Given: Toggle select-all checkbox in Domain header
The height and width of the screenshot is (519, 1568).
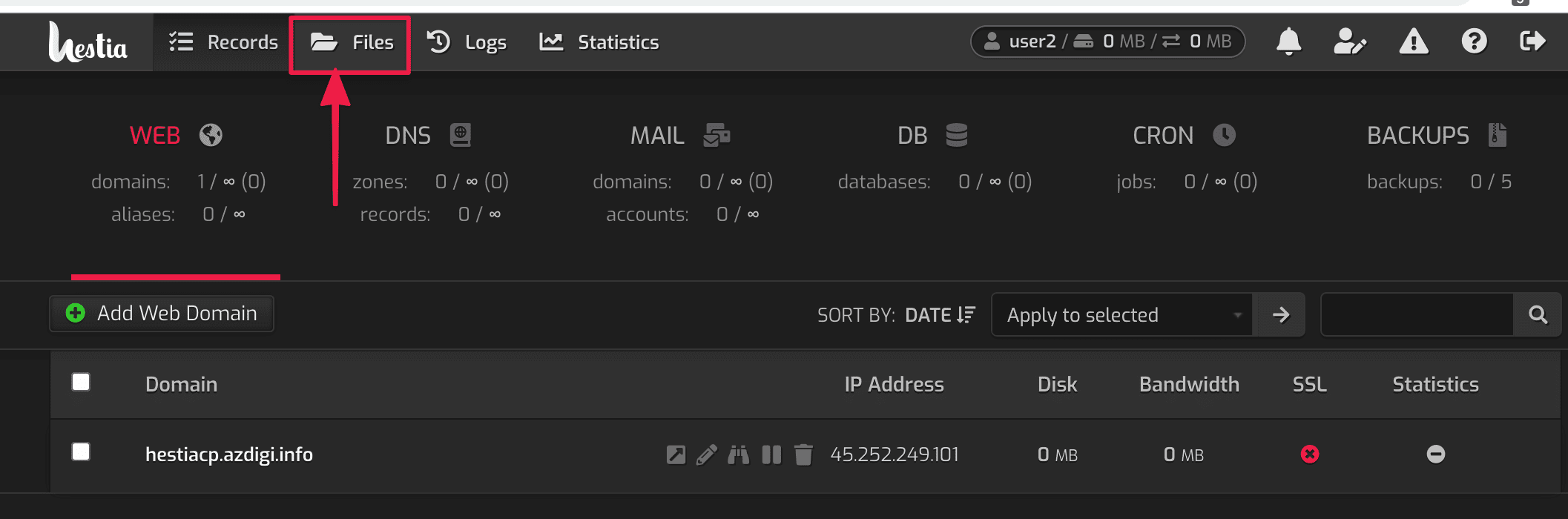Looking at the screenshot, I should point(81,382).
